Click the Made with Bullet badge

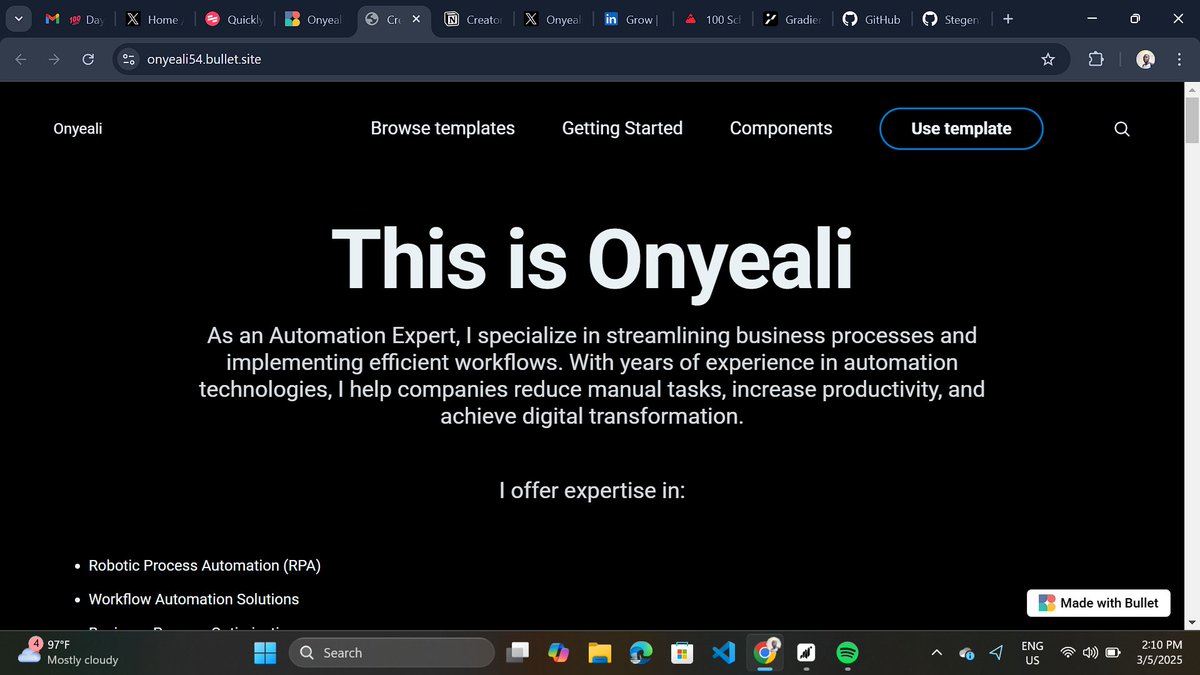coord(1099,603)
